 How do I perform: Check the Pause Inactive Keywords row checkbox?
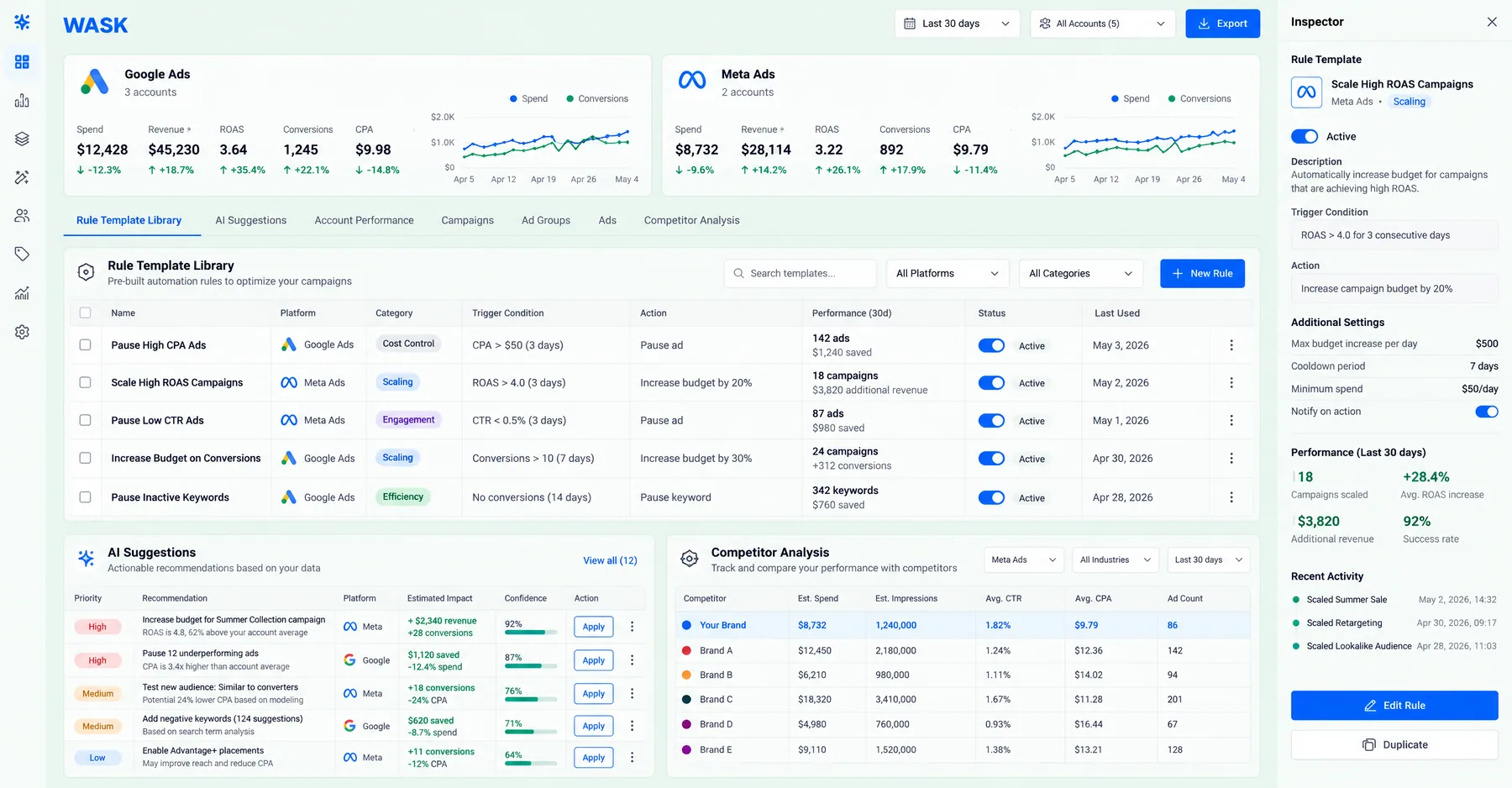(85, 497)
